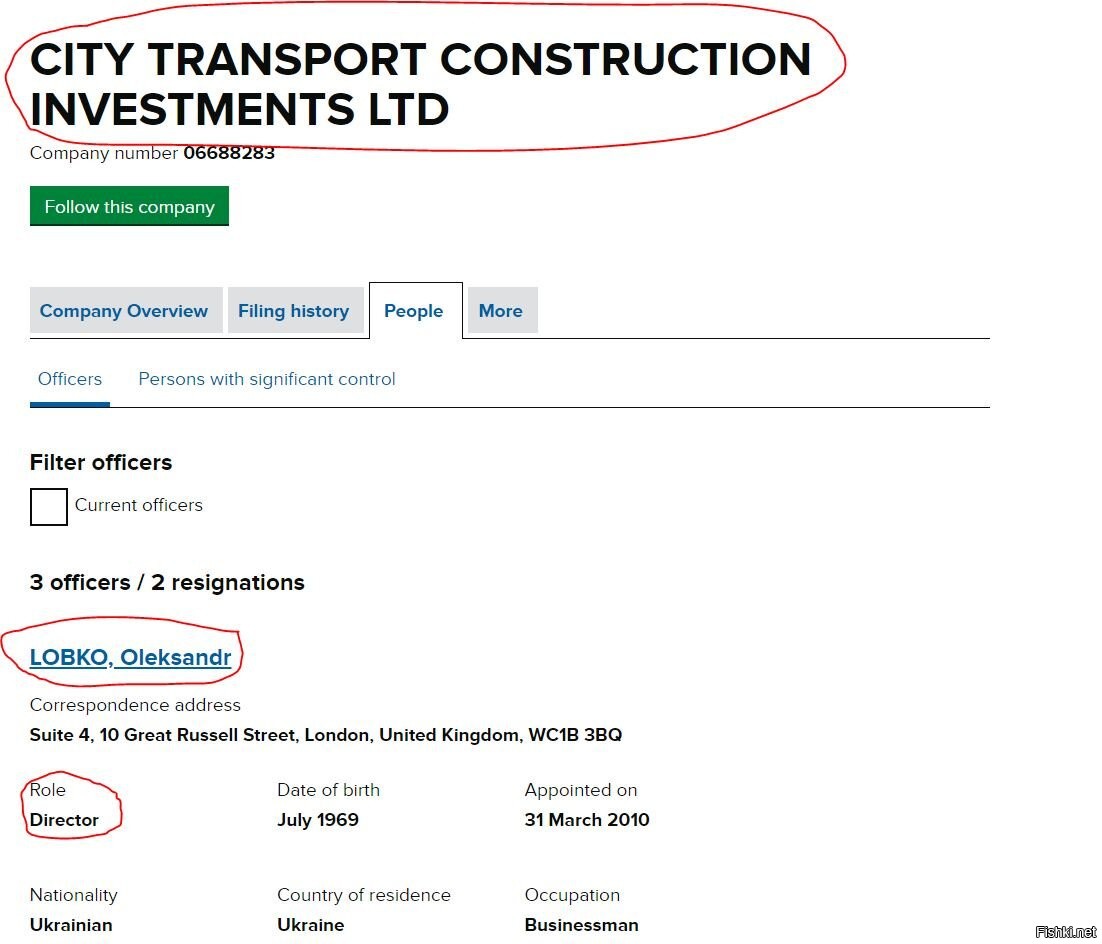Click the 3 officers / 2 resignations heading
The height and width of the screenshot is (944, 1102).
tap(167, 582)
